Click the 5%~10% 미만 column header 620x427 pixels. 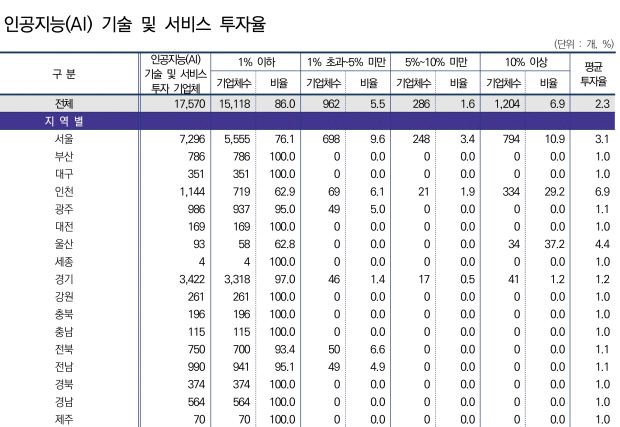tap(433, 62)
